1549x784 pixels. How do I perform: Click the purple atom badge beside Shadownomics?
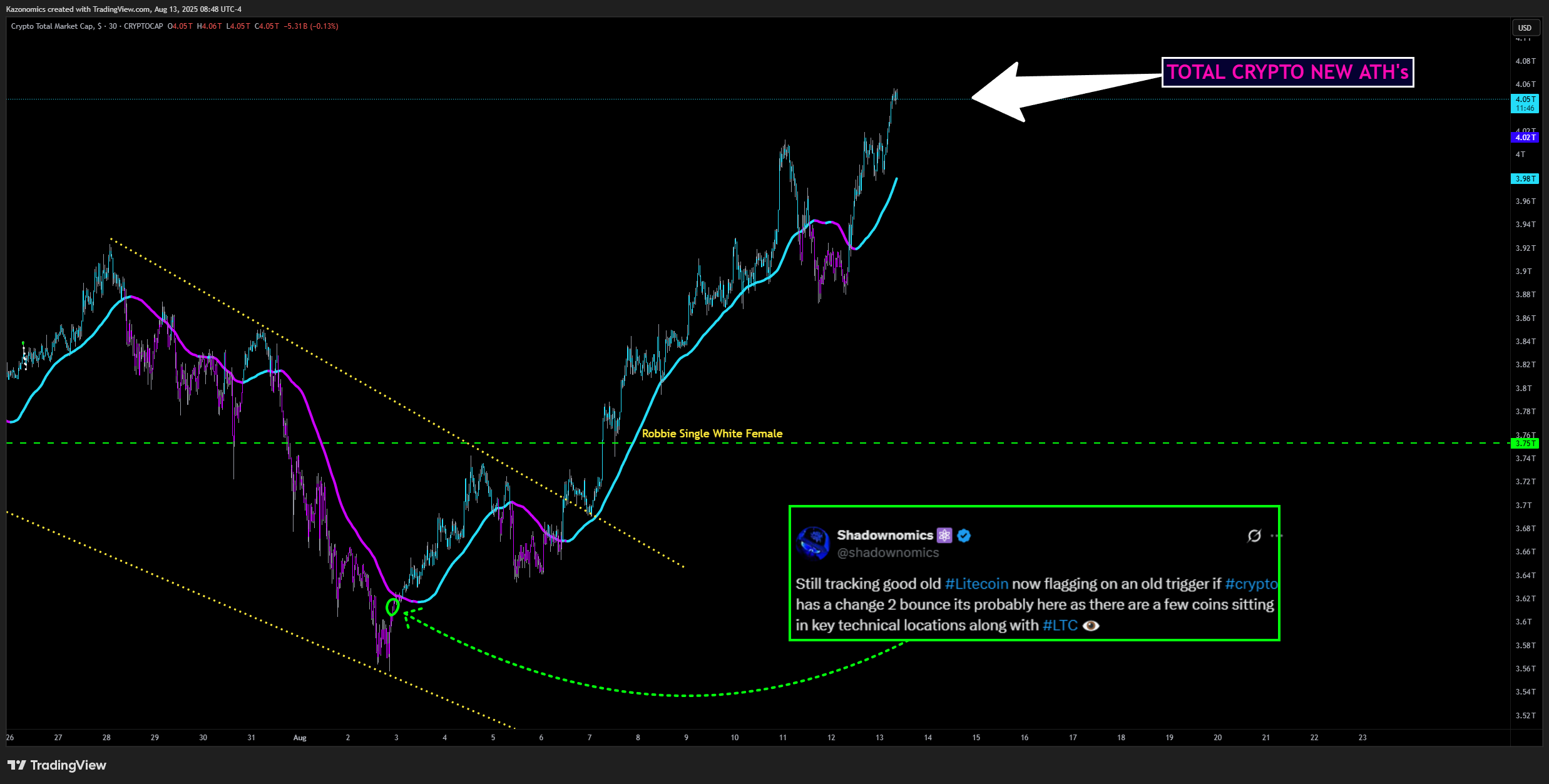[x=944, y=536]
